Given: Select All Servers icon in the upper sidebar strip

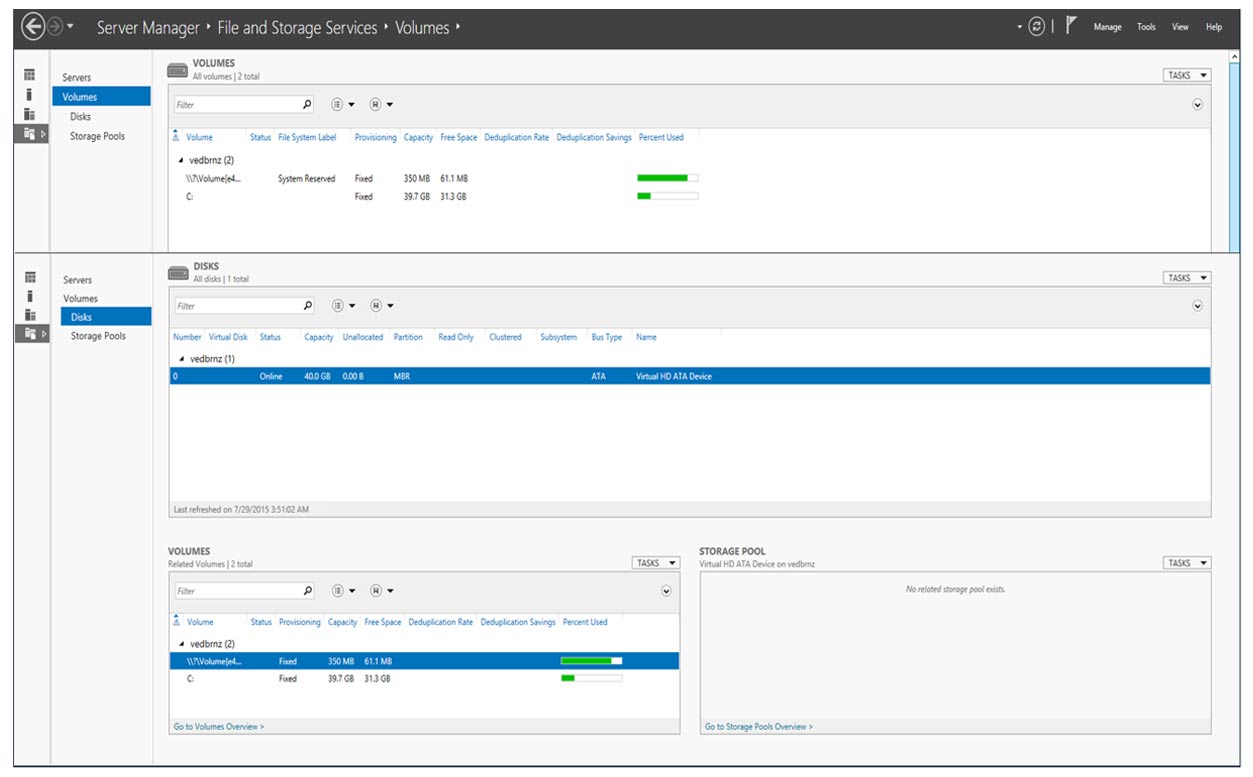Looking at the screenshot, I should [x=30, y=114].
